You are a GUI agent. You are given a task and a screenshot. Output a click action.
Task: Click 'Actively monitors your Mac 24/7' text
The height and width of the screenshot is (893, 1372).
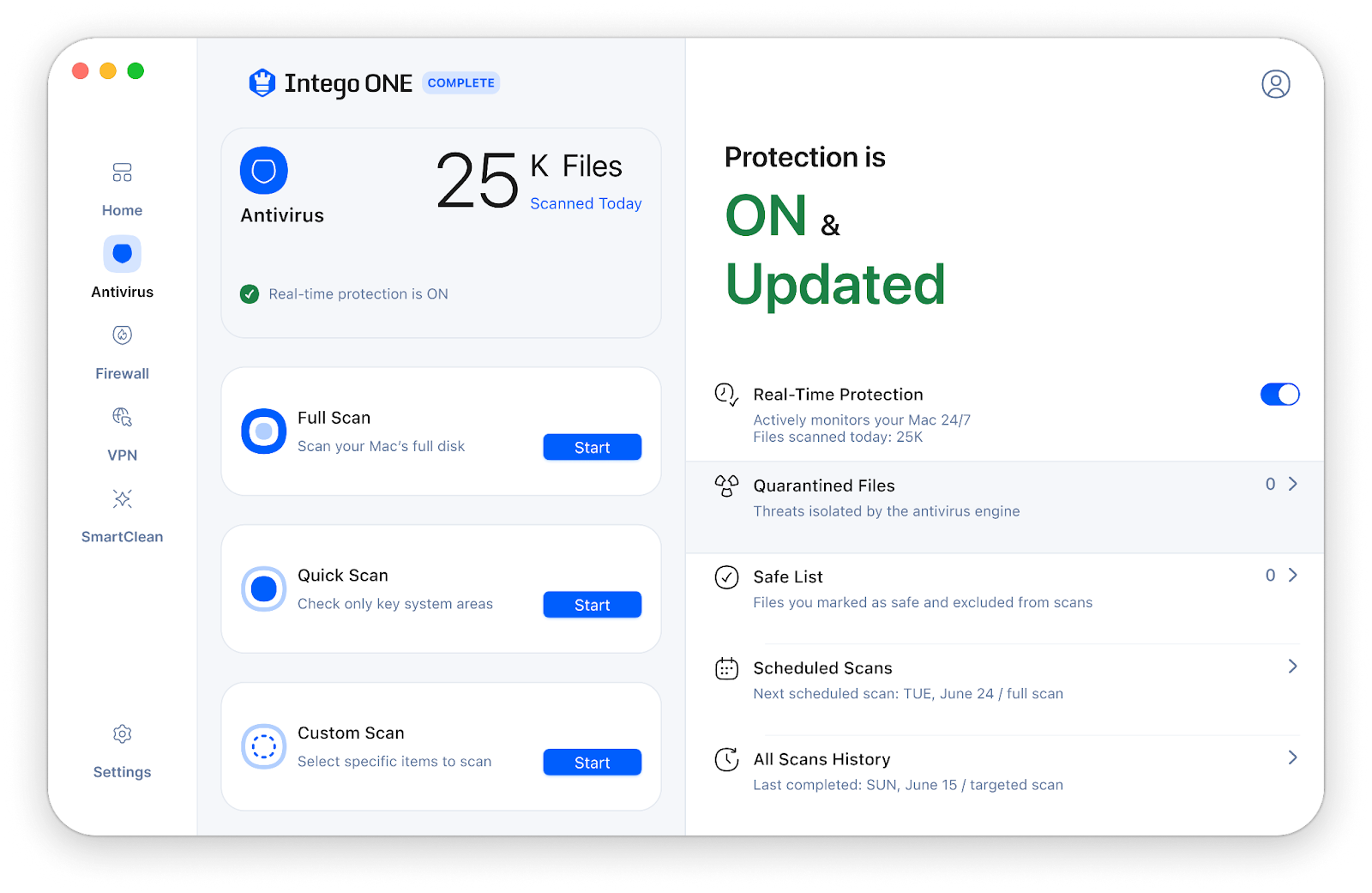click(862, 420)
